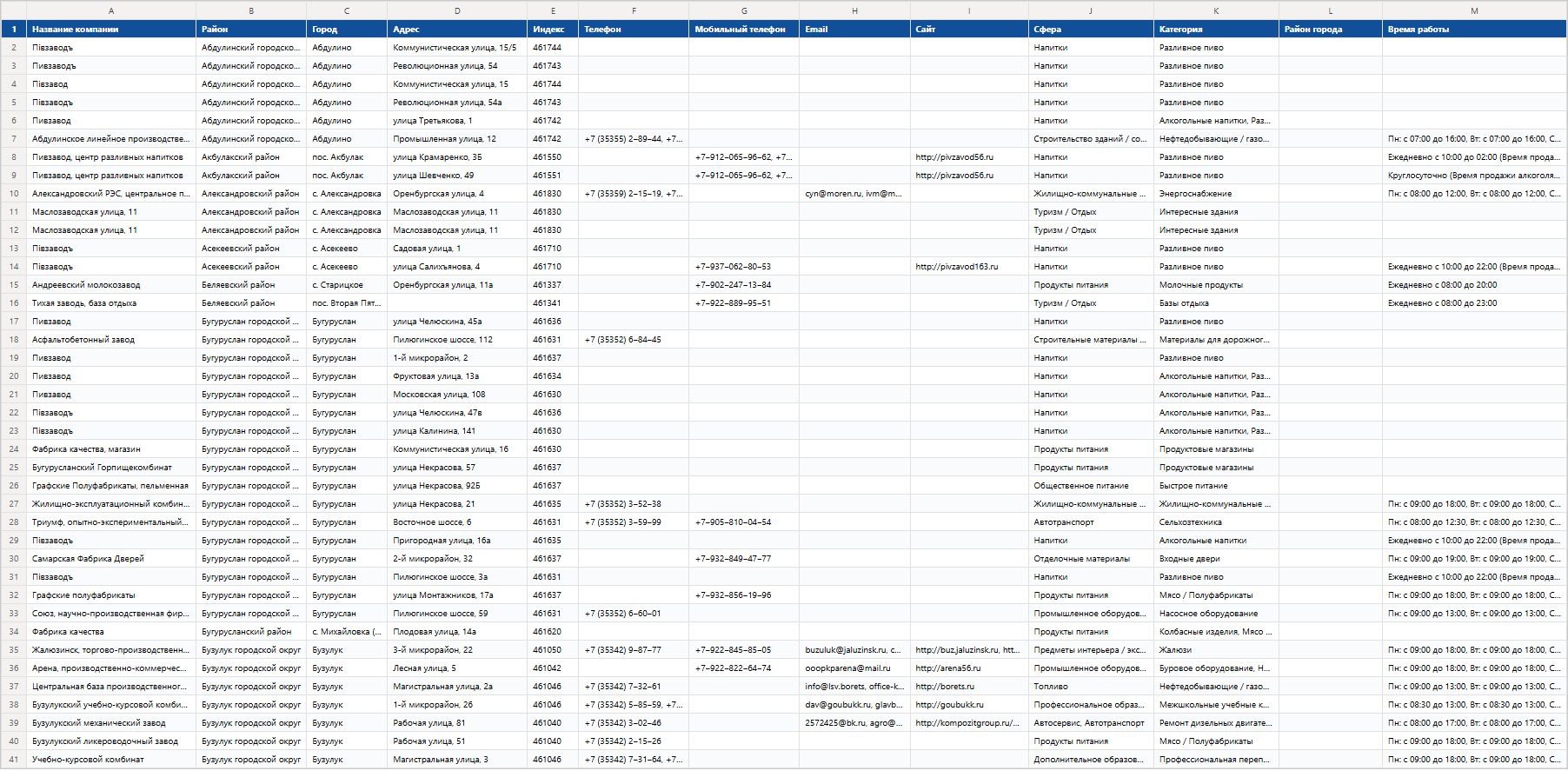Click the index cell 461337

click(553, 285)
